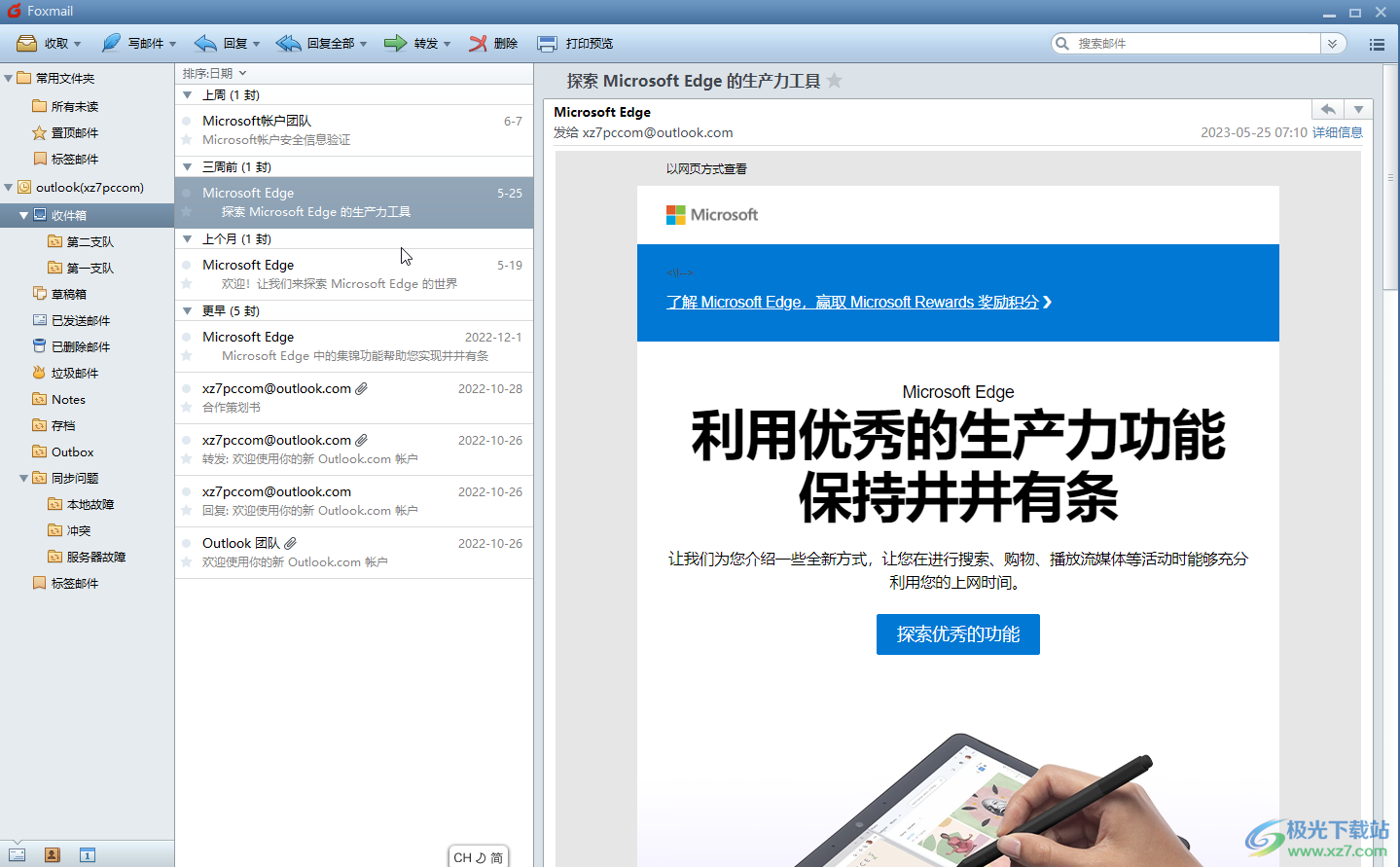Collapse the 上周 (1 封) group

(188, 95)
